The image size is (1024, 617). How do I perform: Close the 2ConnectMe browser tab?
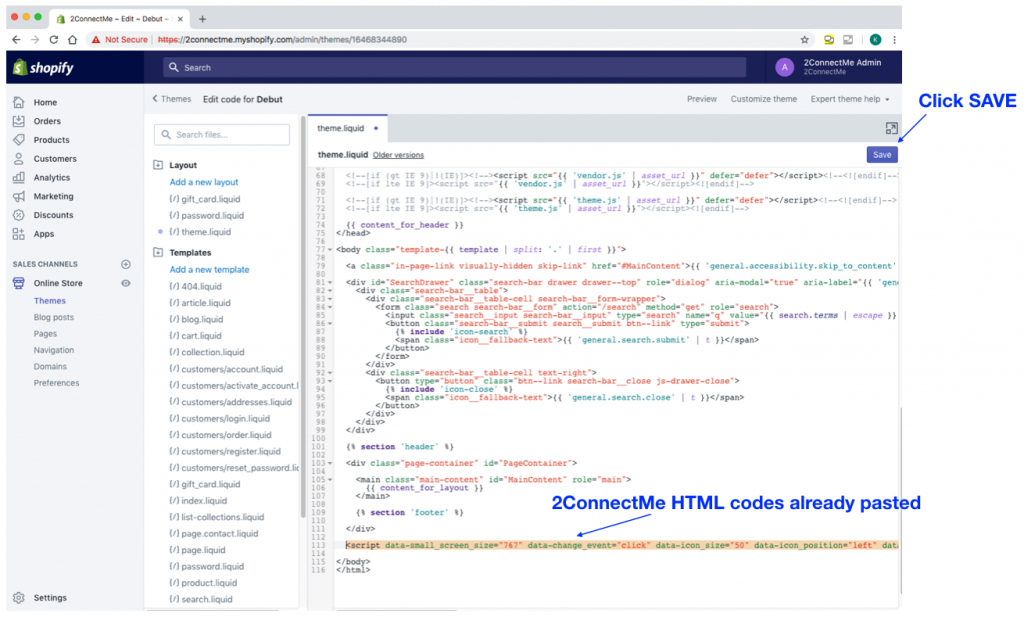[180, 19]
